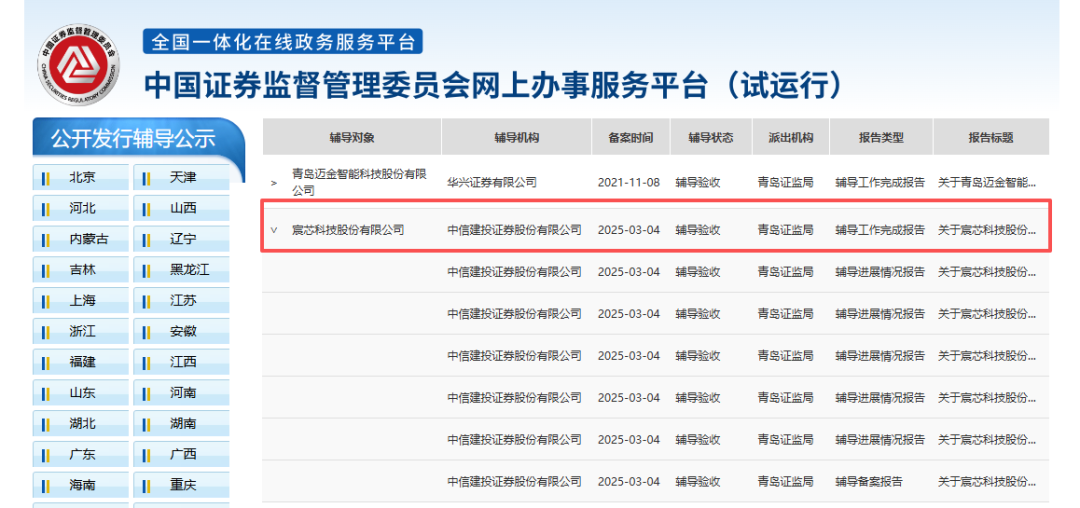
Task: Click 辅导工作完成报告 in the 宸芯科技 row
Action: tap(880, 230)
